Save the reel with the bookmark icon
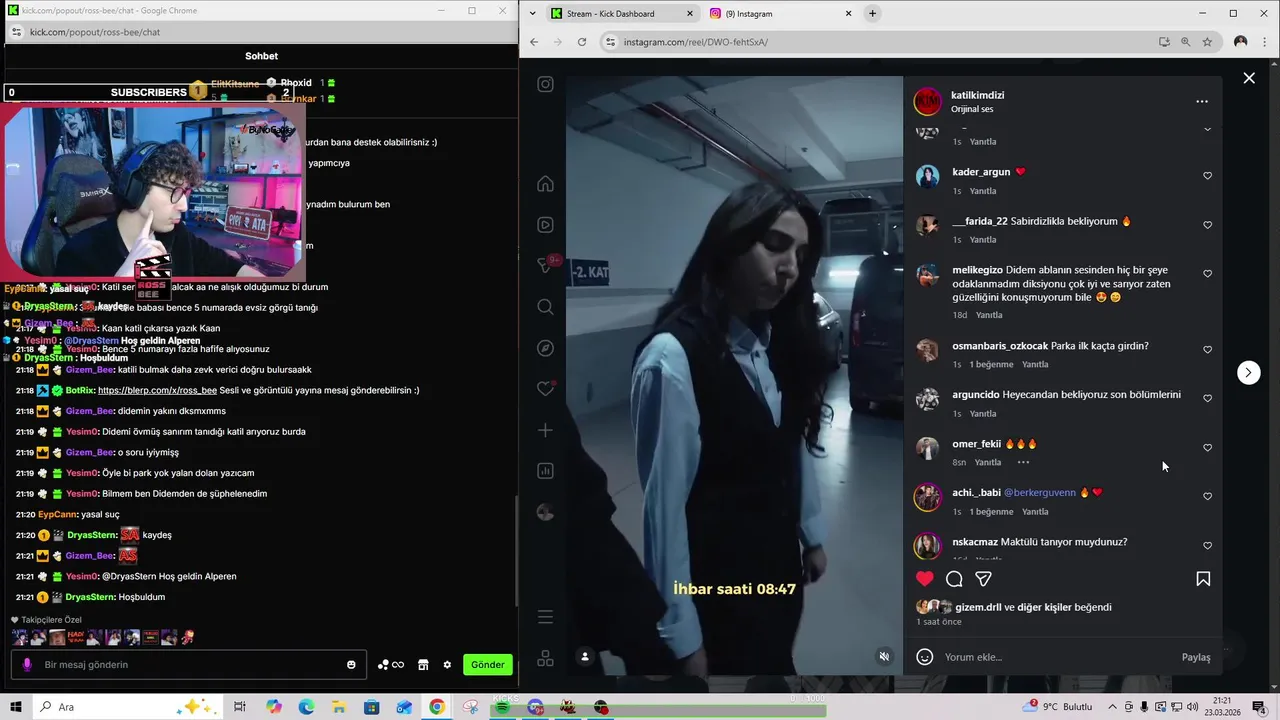This screenshot has height=720, width=1280. tap(1203, 579)
